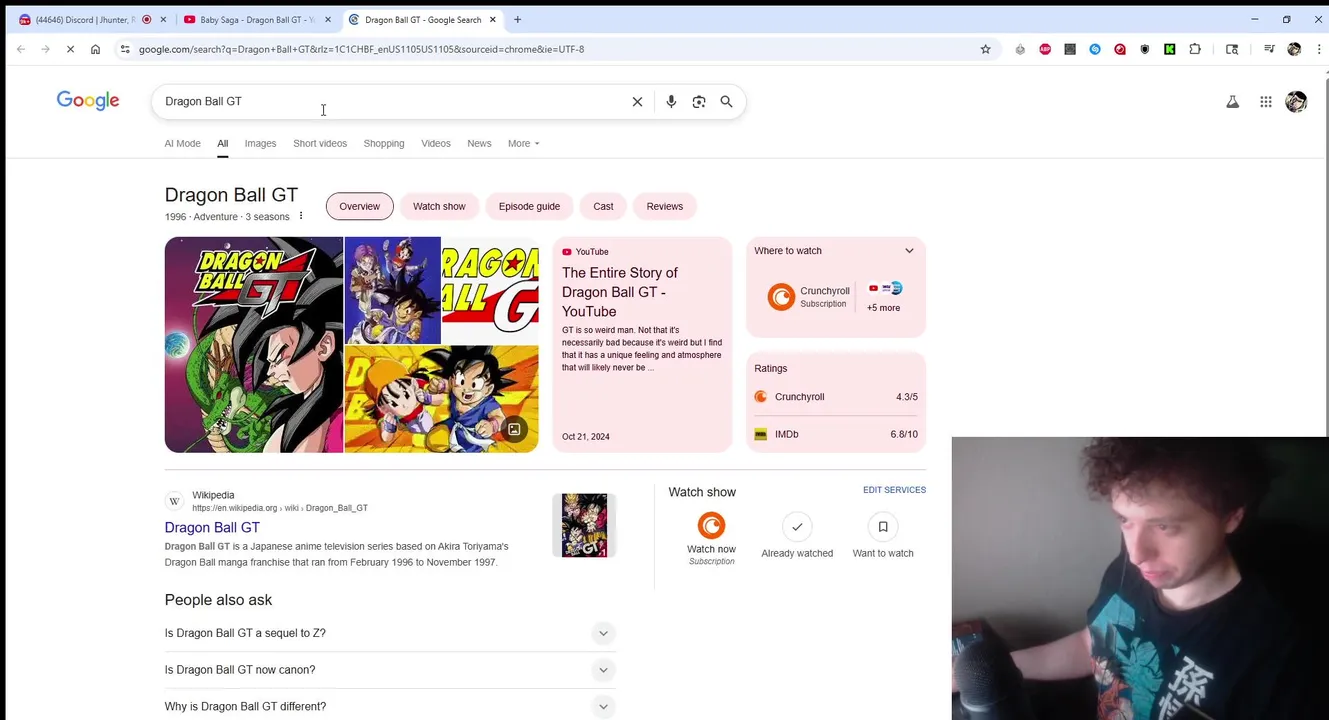Open the shield extension icon
Screen dimensions: 1329x720
pyautogui.click(x=1145, y=49)
